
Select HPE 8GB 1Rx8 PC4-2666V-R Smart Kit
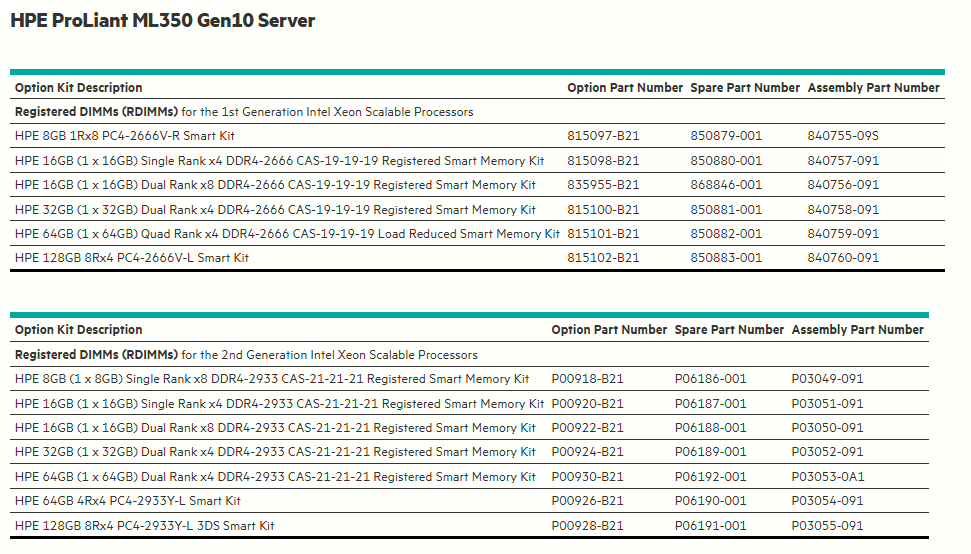pos(125,136)
